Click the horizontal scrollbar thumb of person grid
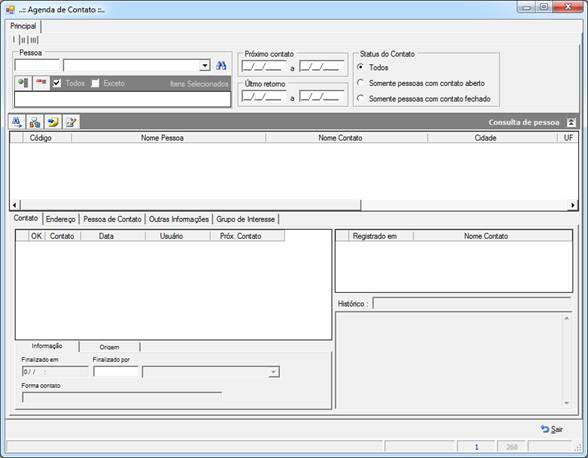This screenshot has height=458, width=588. pos(190,205)
